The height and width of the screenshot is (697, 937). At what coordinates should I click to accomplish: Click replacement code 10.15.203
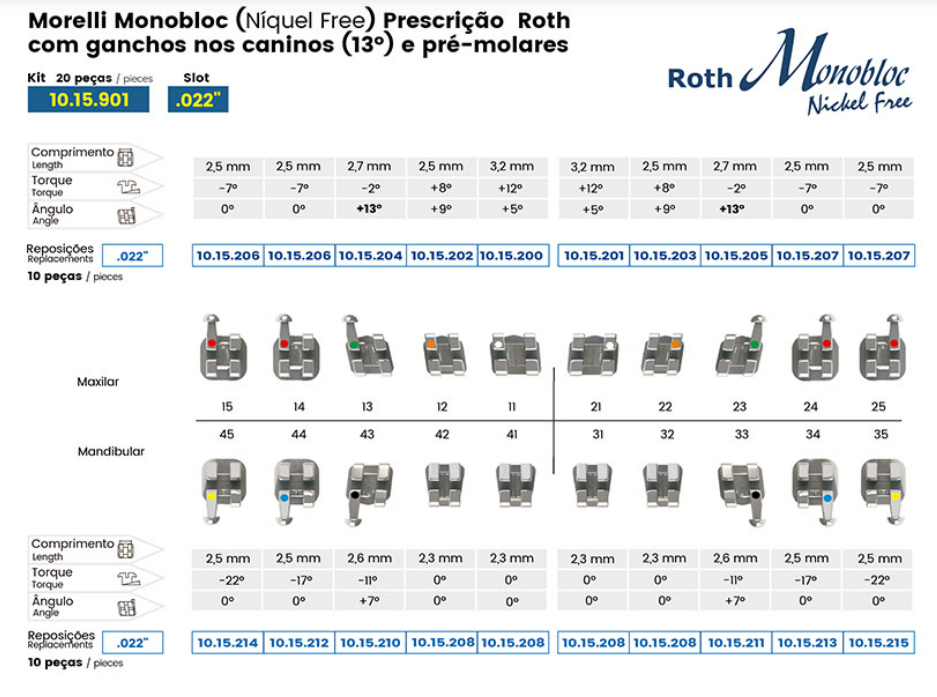coord(665,255)
